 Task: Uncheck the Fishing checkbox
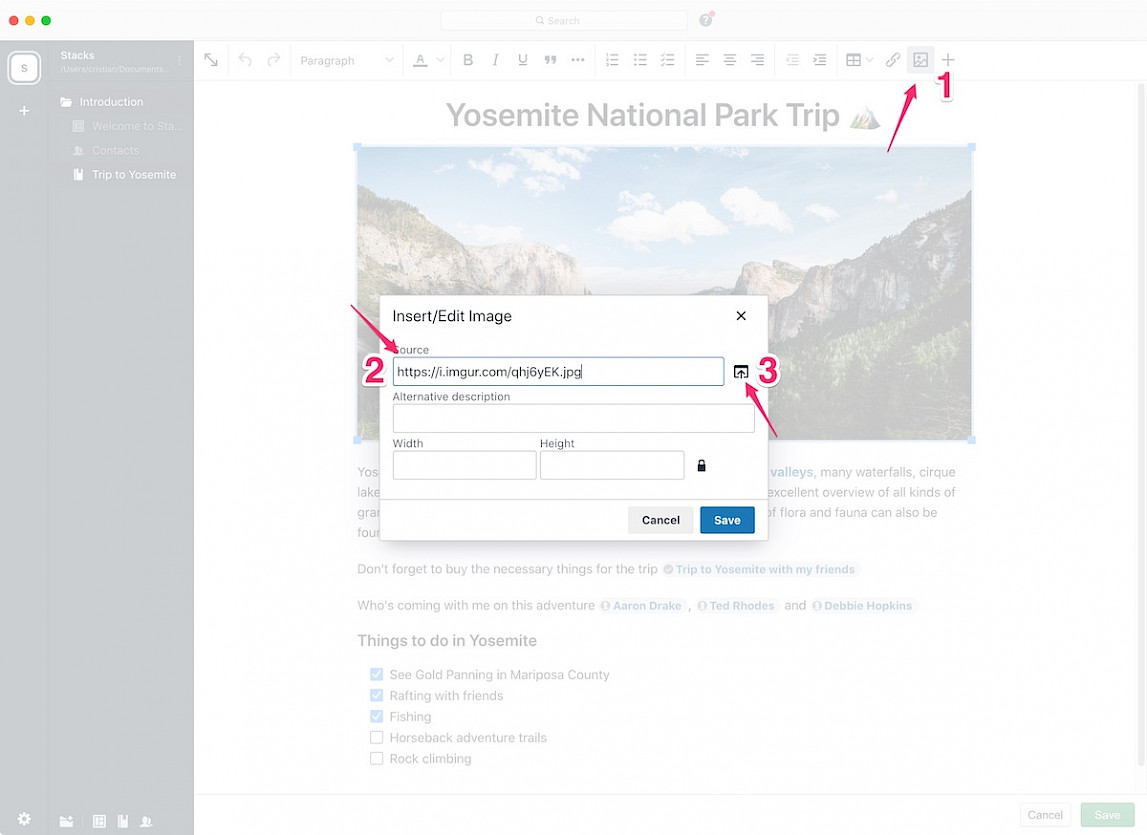(377, 716)
